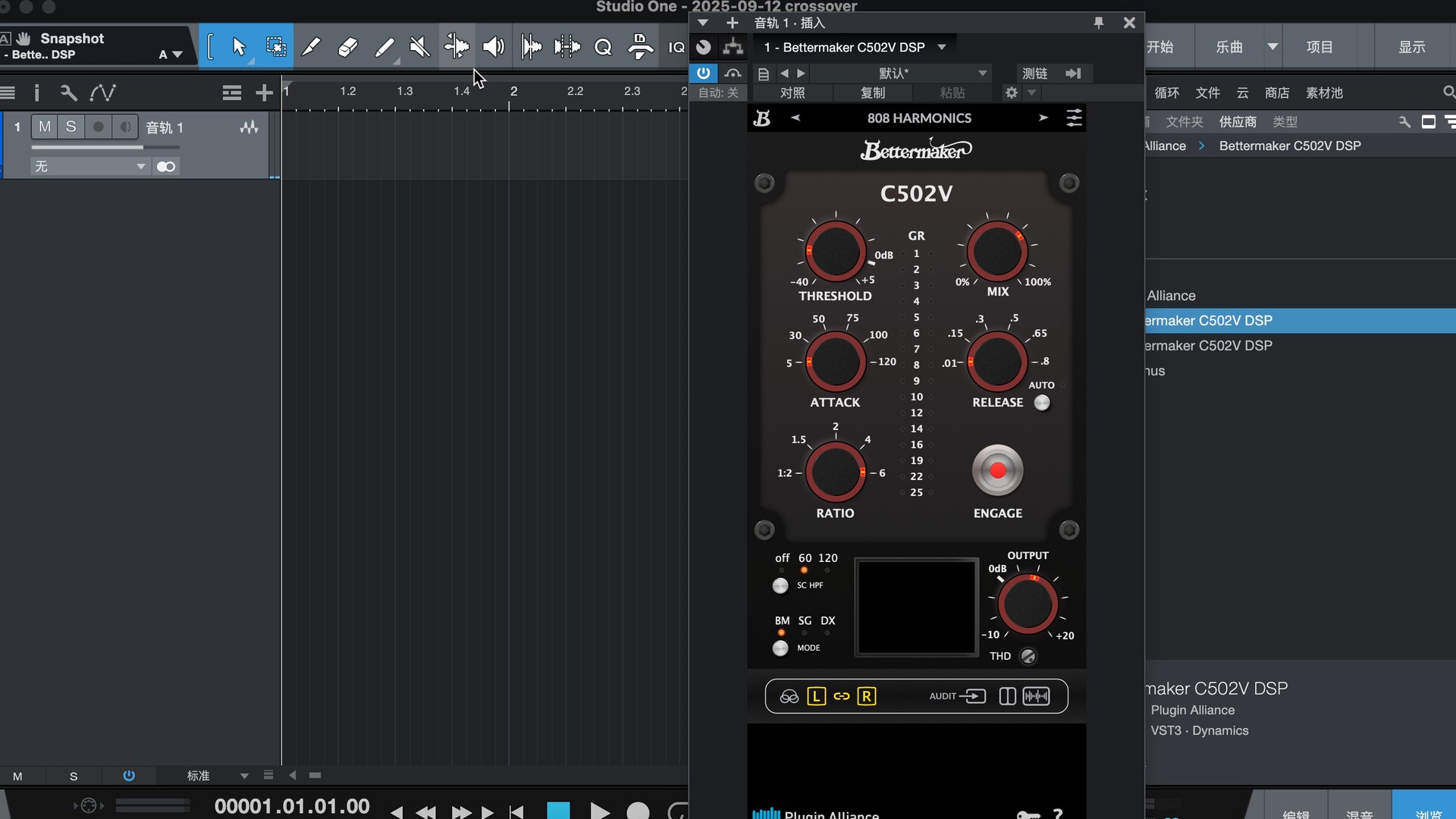Click the waveform view icon in plugin footer
Image resolution: width=1456 pixels, height=819 pixels.
(x=1036, y=696)
